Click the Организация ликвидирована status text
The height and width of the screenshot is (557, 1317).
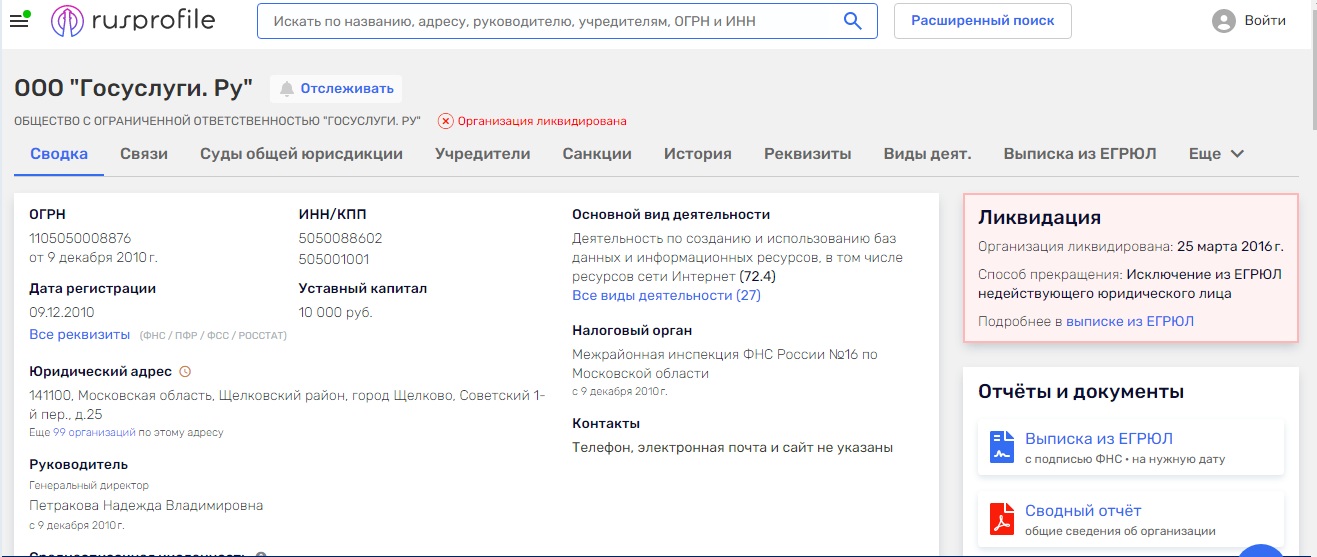point(542,121)
